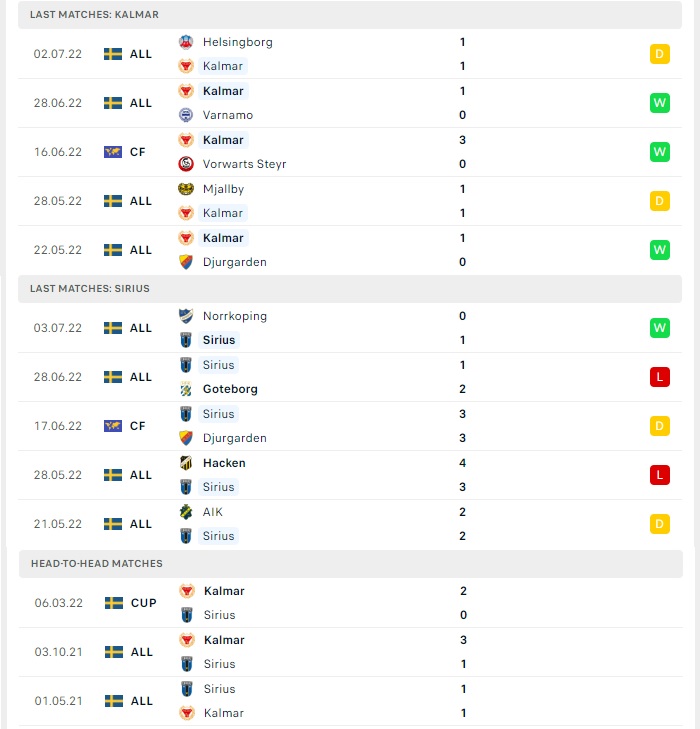
Task: Click the Djurgarden crest in the 22.05.22 match
Action: click(186, 262)
